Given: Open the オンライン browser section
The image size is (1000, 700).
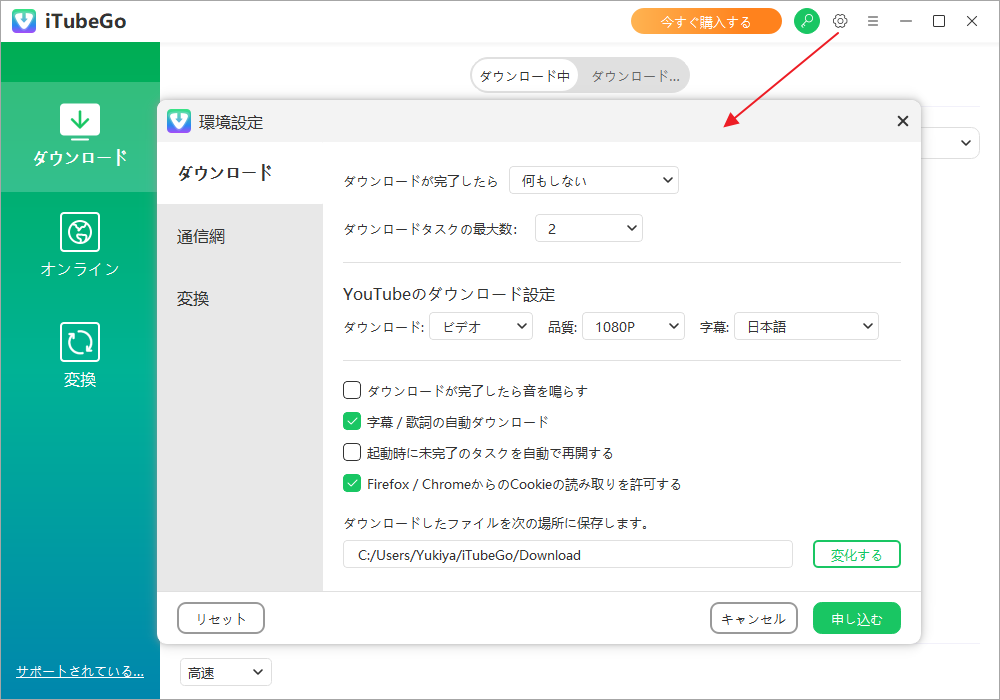Looking at the screenshot, I should point(80,245).
